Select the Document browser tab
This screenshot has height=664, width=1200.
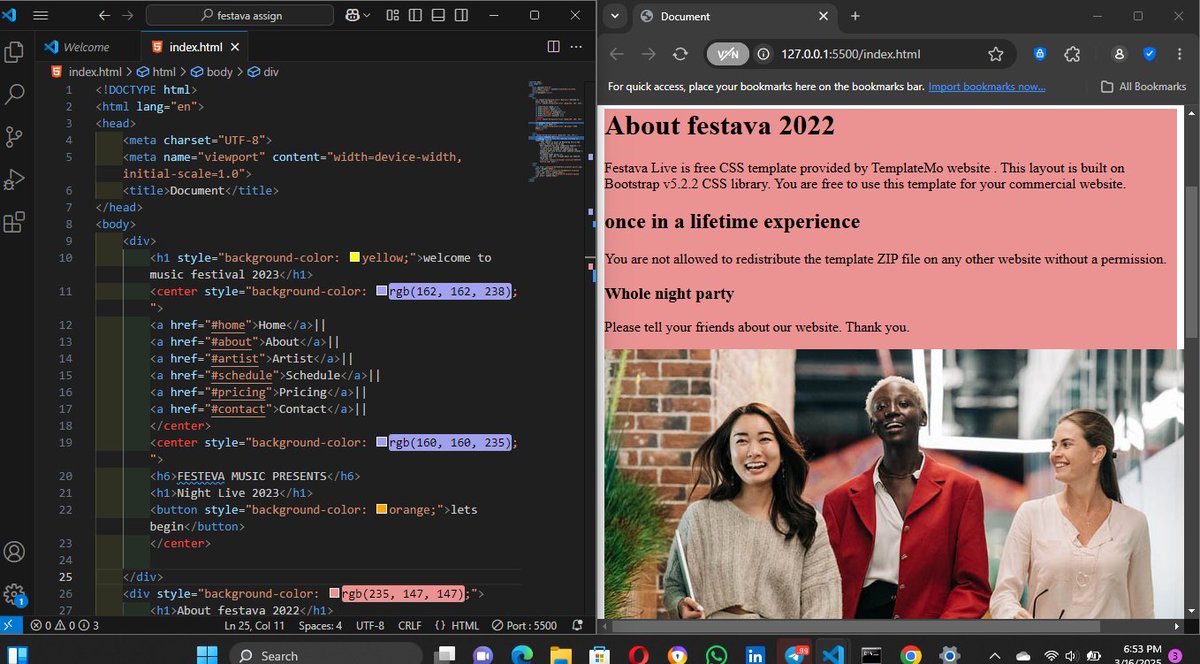tap(735, 16)
